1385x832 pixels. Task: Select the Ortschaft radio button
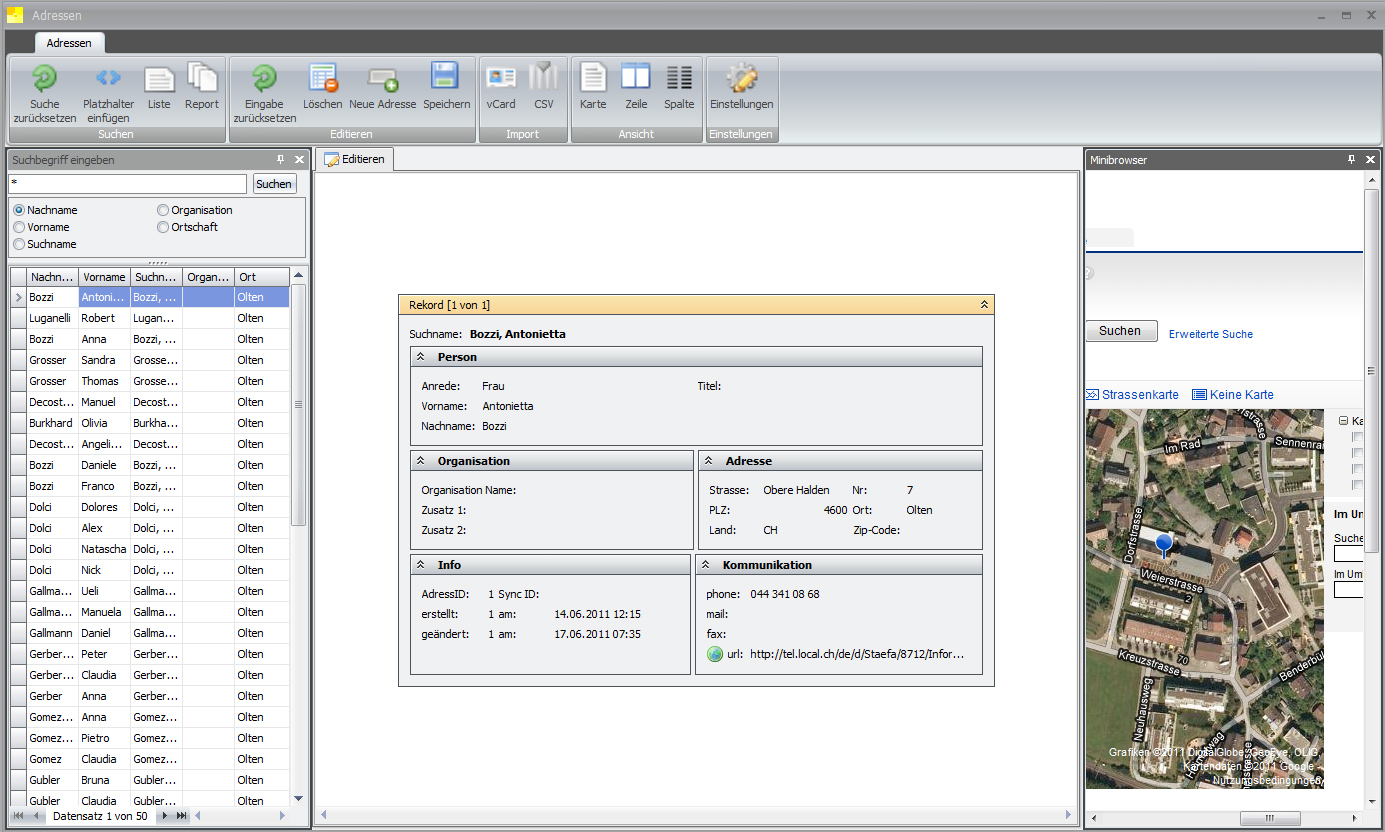(x=163, y=227)
